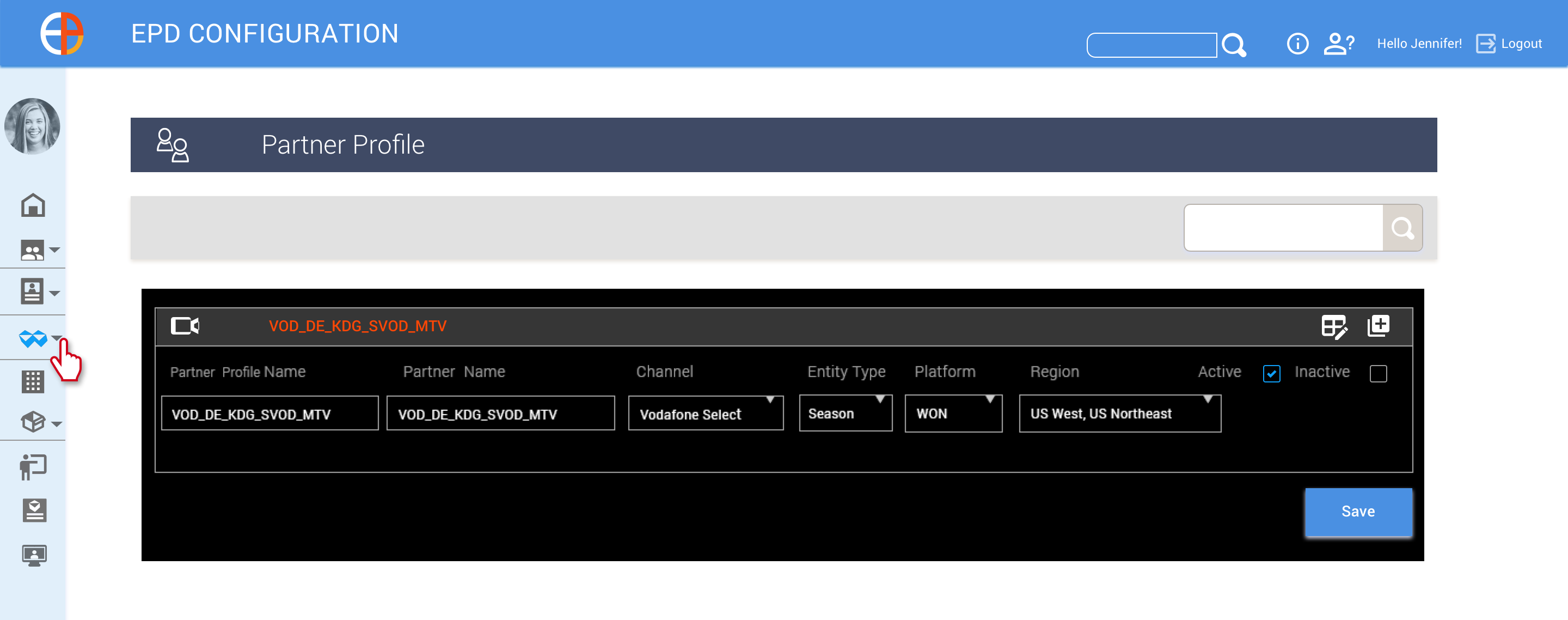Expand the Region dropdown
This screenshot has width=1568, height=620.
point(1119,414)
